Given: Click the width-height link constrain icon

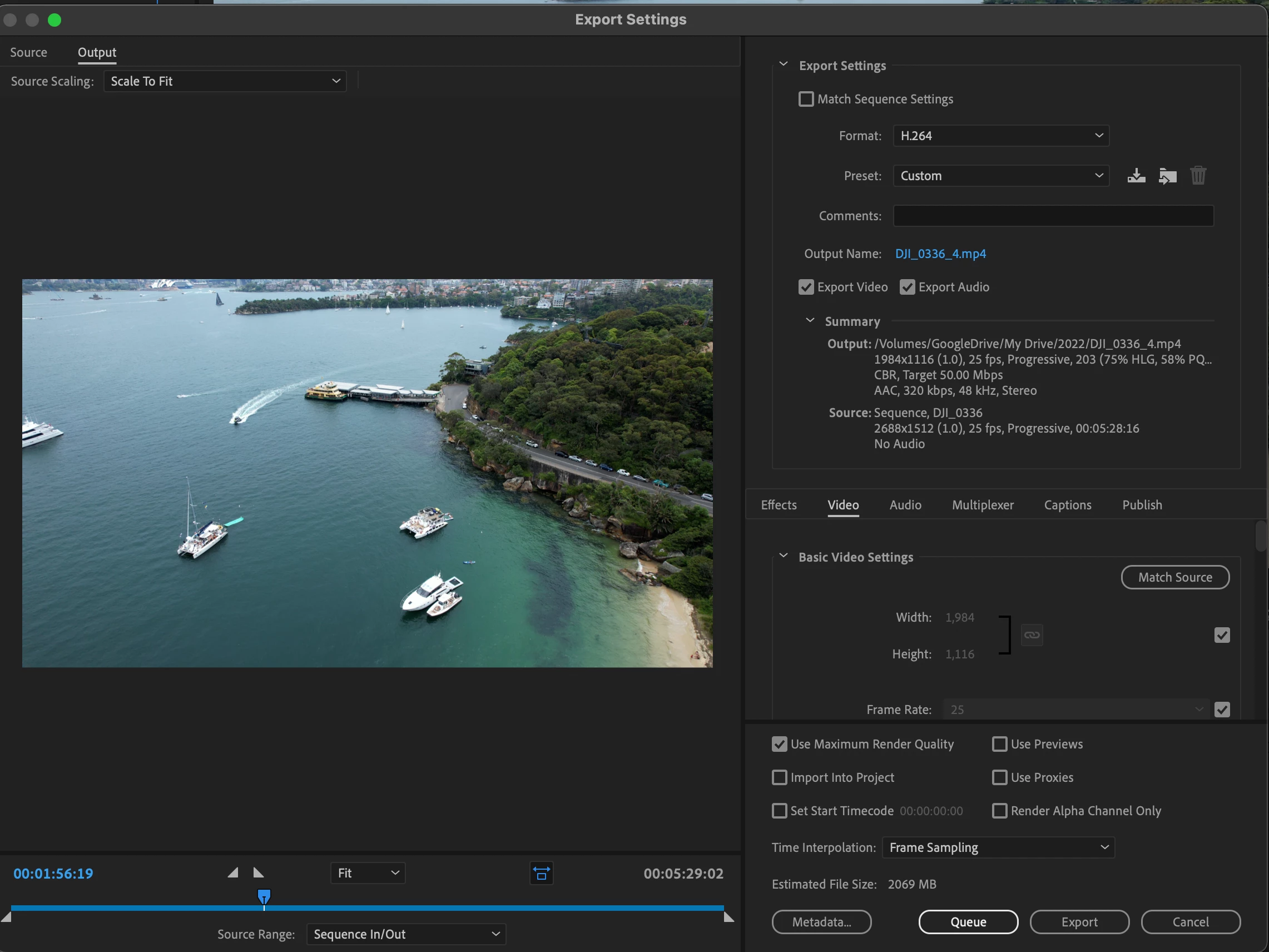Looking at the screenshot, I should [x=1032, y=635].
